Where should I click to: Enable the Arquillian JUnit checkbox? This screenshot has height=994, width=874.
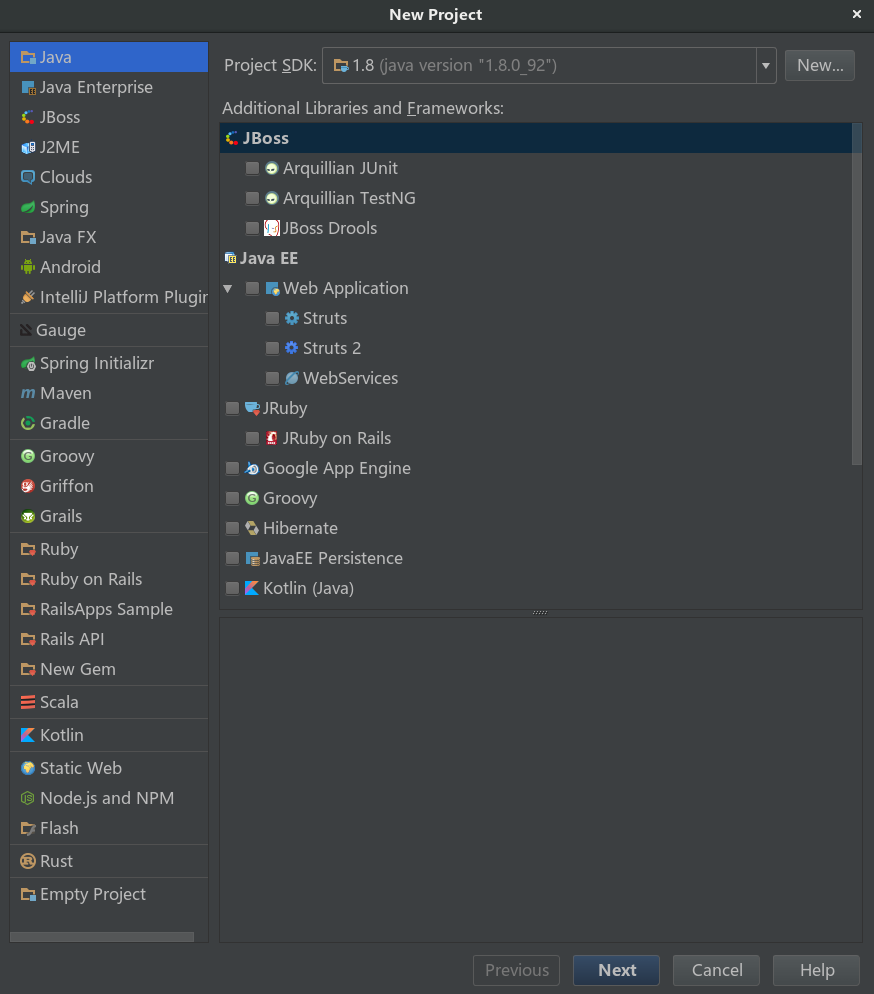coord(251,168)
